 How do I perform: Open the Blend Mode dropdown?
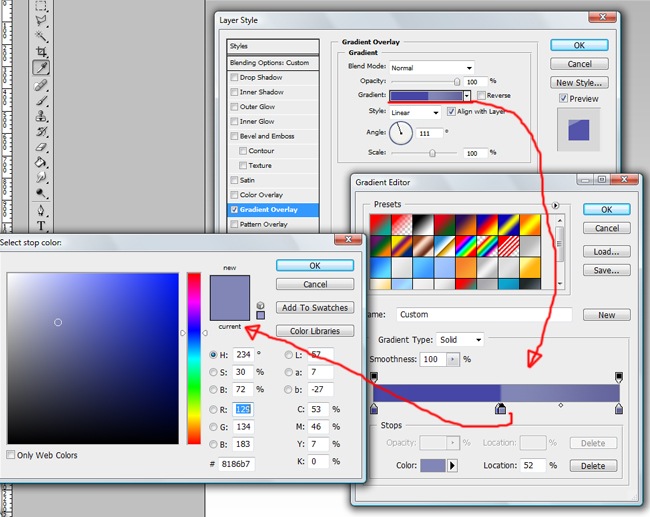click(x=431, y=67)
